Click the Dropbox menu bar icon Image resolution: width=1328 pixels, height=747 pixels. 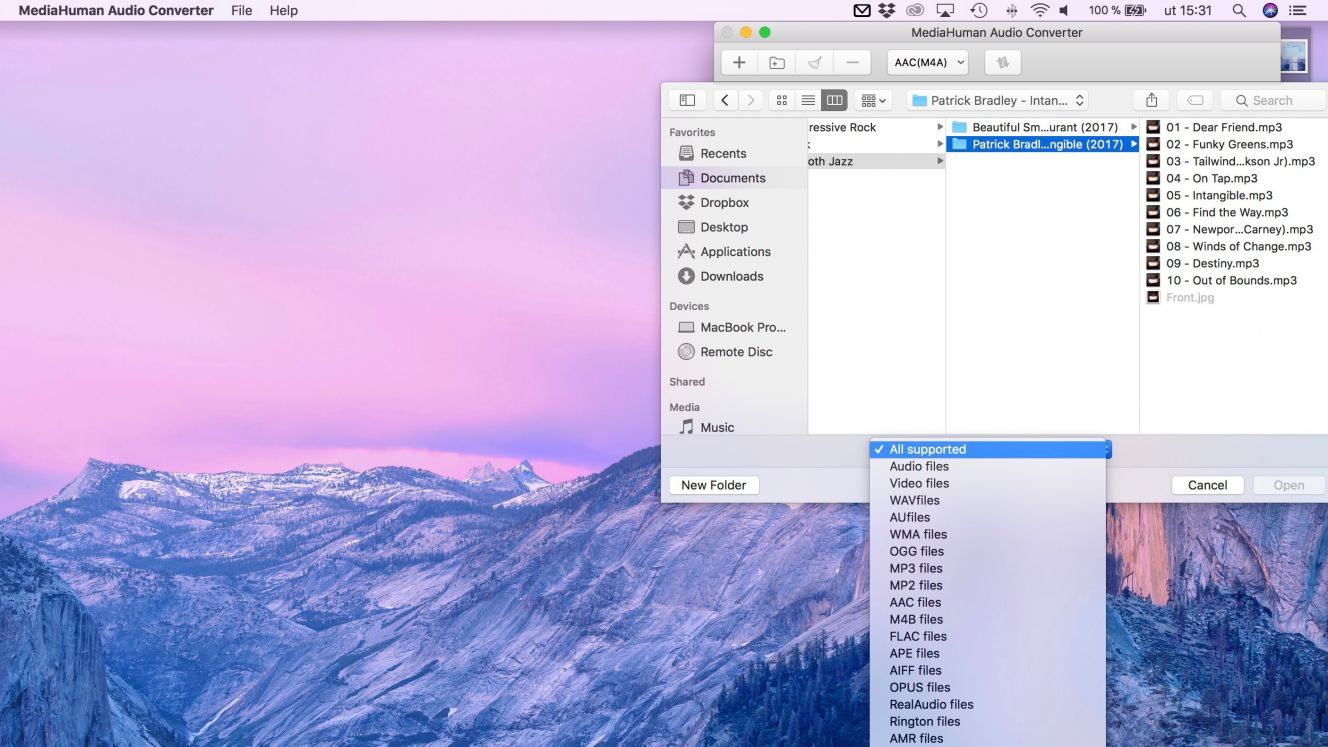[x=886, y=10]
